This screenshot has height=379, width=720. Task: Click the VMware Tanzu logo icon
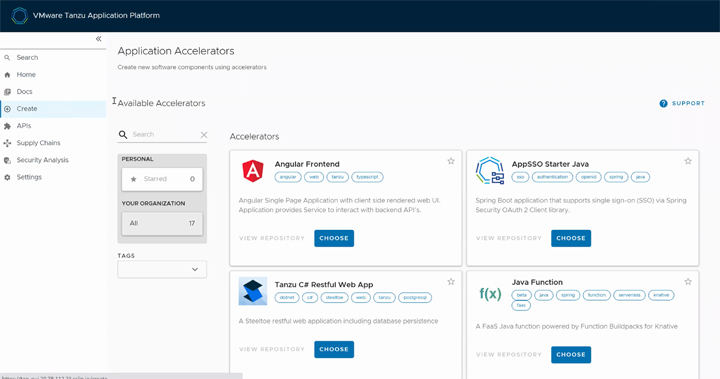(19, 16)
